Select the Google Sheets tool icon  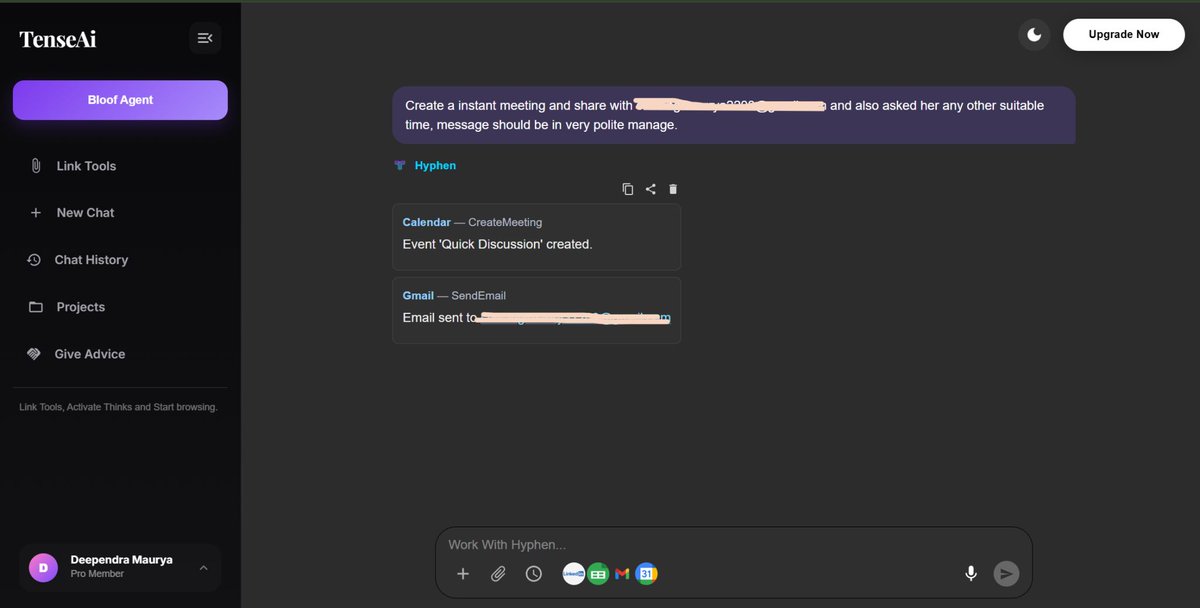tap(598, 574)
